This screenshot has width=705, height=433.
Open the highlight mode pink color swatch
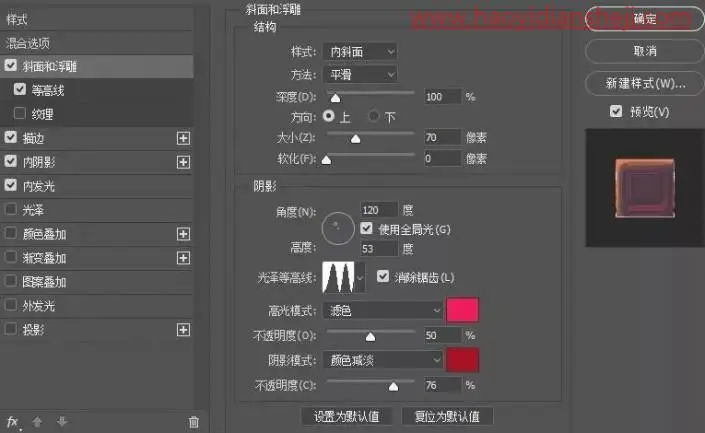point(462,310)
